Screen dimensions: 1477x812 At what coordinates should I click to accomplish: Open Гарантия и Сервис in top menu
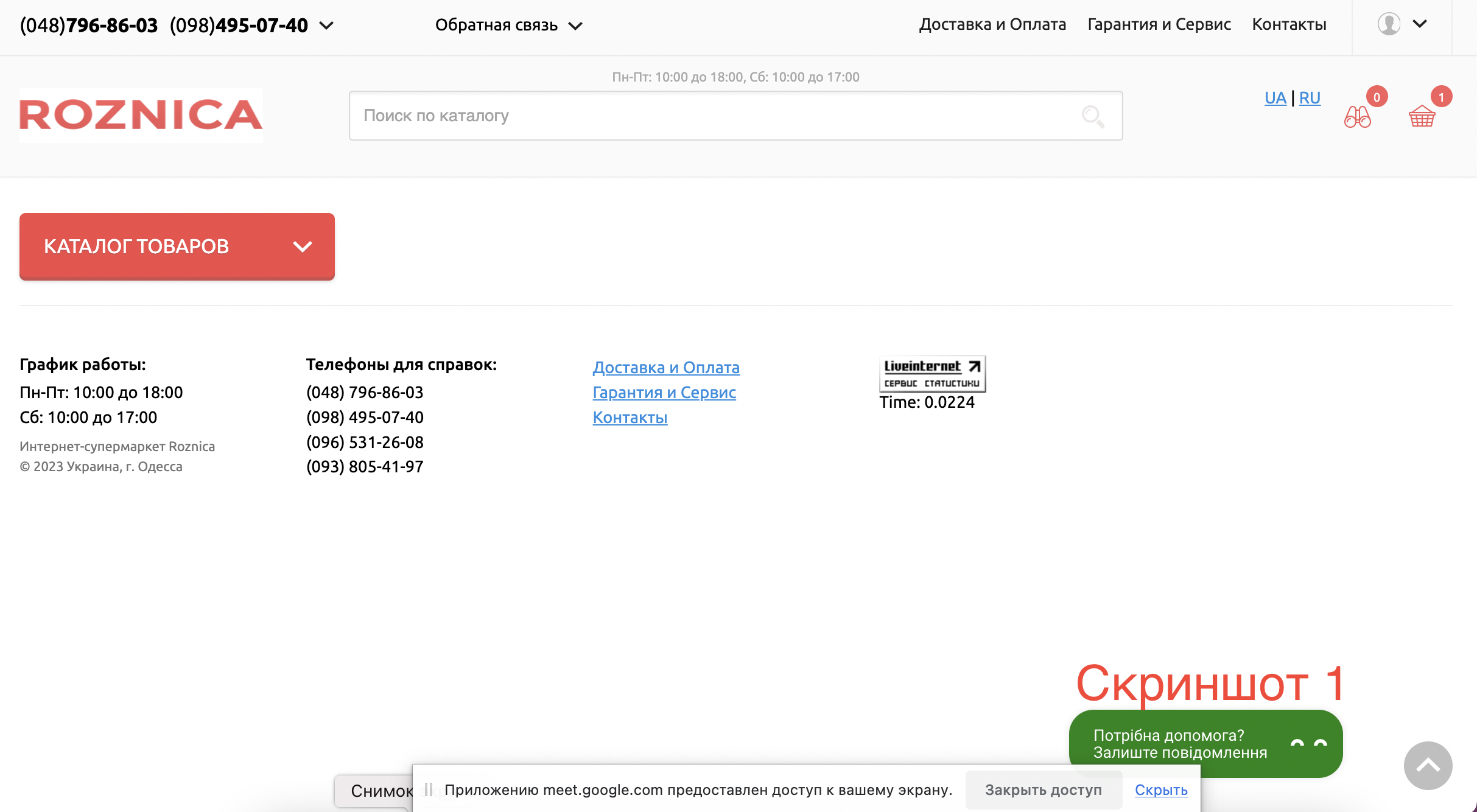(1159, 24)
